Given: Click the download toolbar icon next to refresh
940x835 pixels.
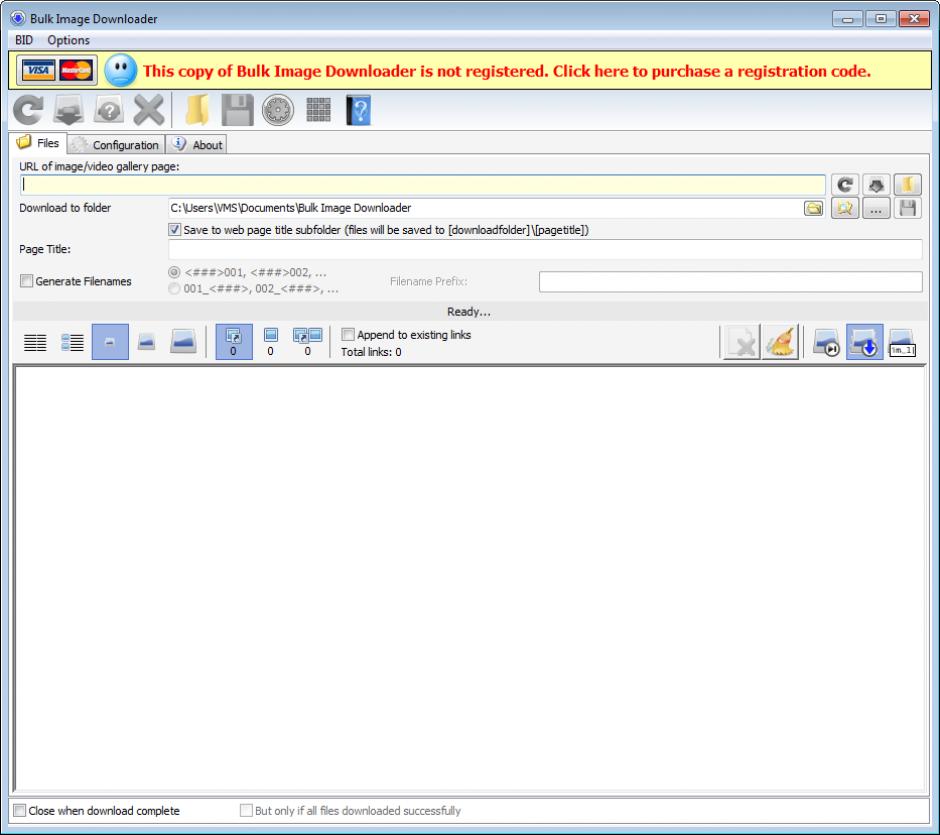Looking at the screenshot, I should click(x=68, y=110).
